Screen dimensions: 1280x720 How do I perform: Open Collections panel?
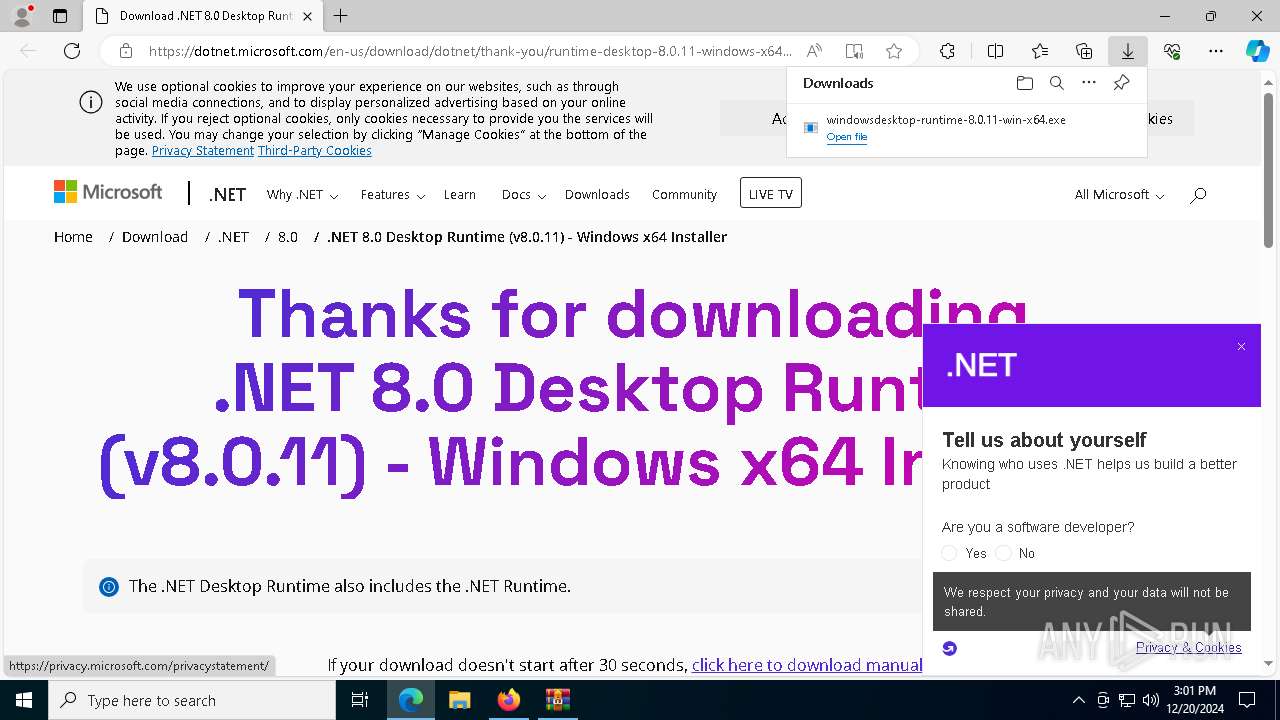(1084, 51)
